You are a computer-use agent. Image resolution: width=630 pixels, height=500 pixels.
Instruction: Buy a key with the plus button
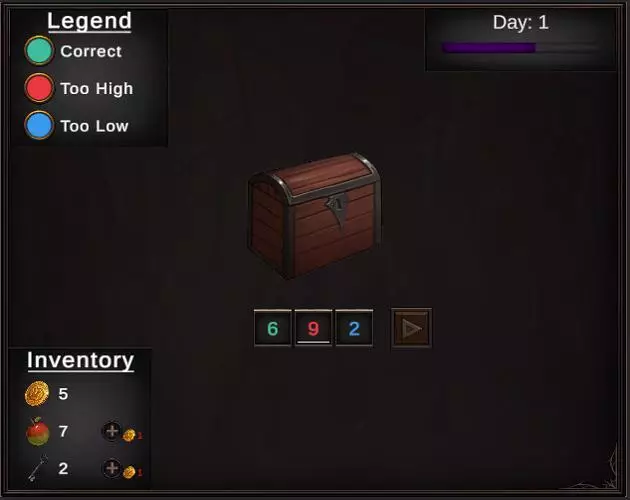point(112,468)
